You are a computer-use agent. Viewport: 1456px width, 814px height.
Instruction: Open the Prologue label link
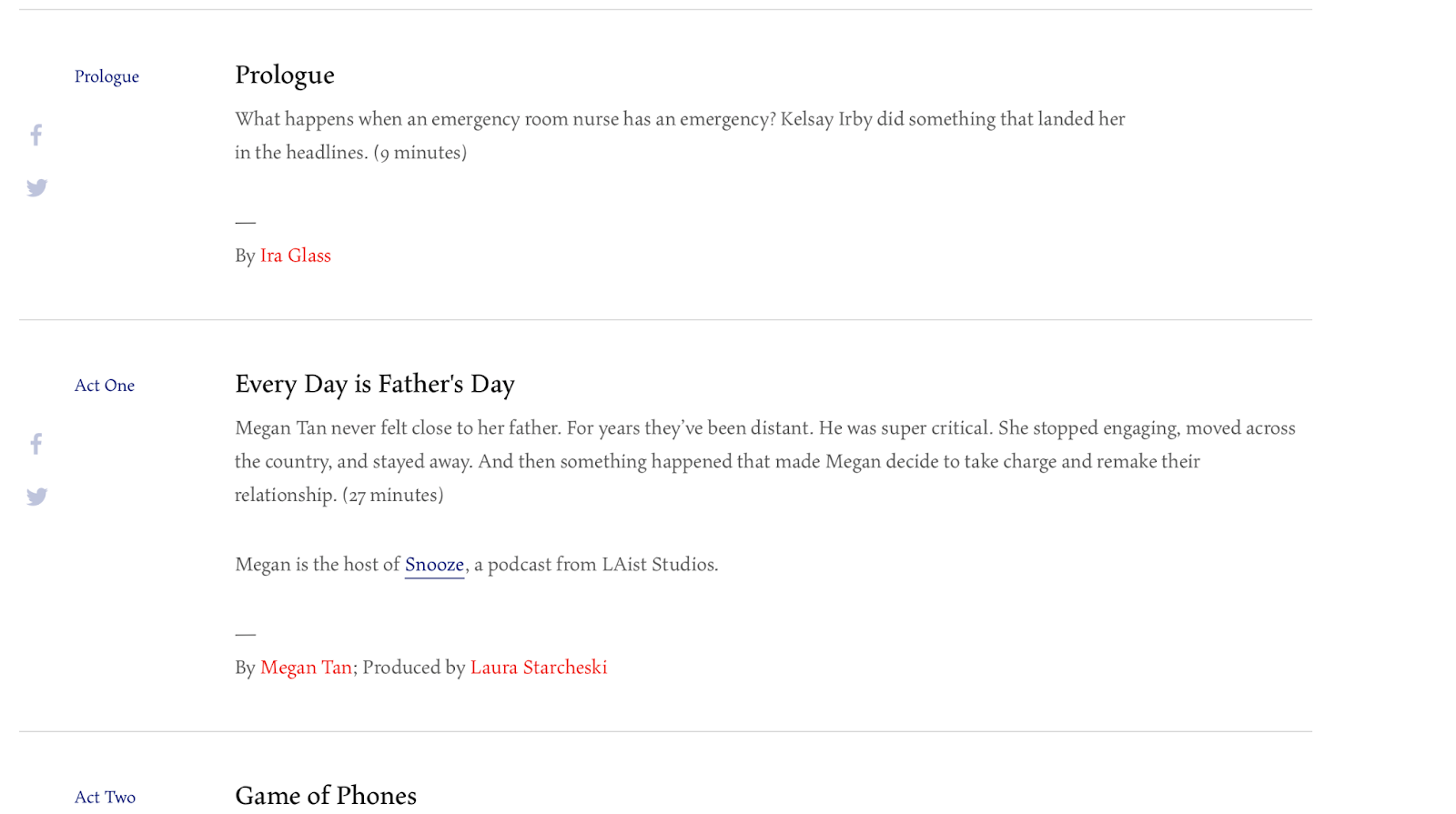(106, 76)
